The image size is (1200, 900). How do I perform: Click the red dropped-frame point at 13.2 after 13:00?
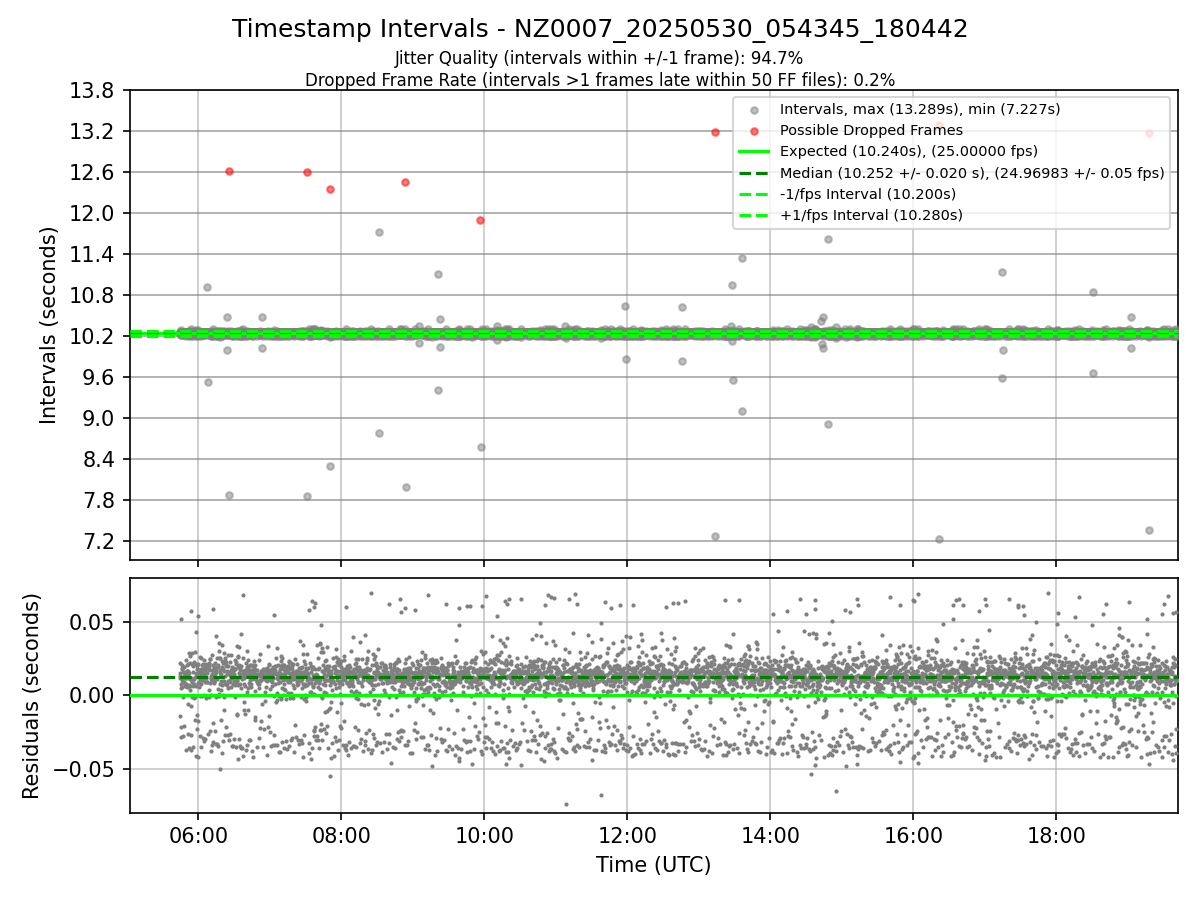tap(715, 132)
